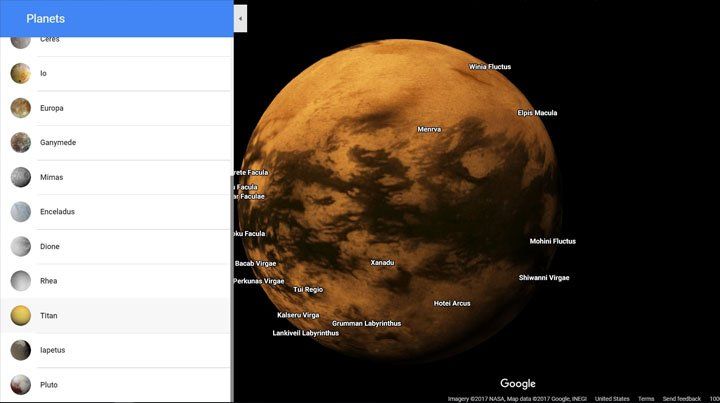
Task: Click the Enceladus thumbnail icon
Action: tap(20, 212)
